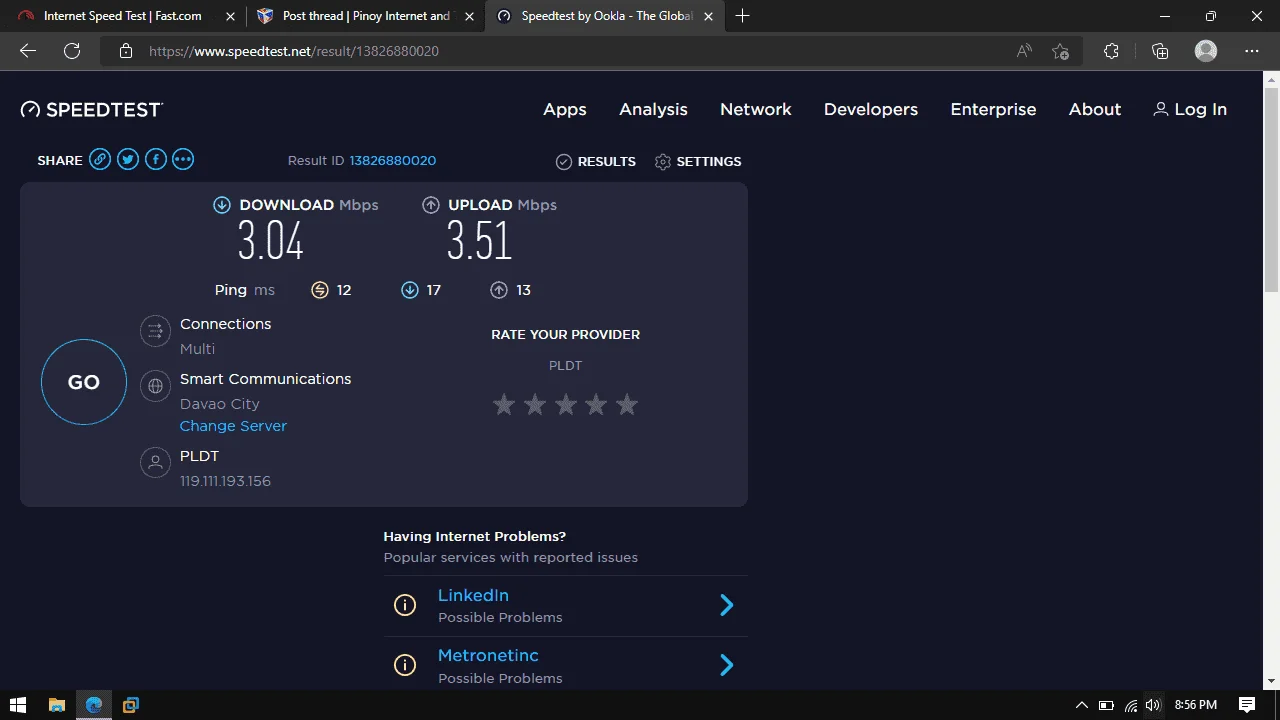Open a new browser tab
The height and width of the screenshot is (720, 1280).
click(742, 16)
